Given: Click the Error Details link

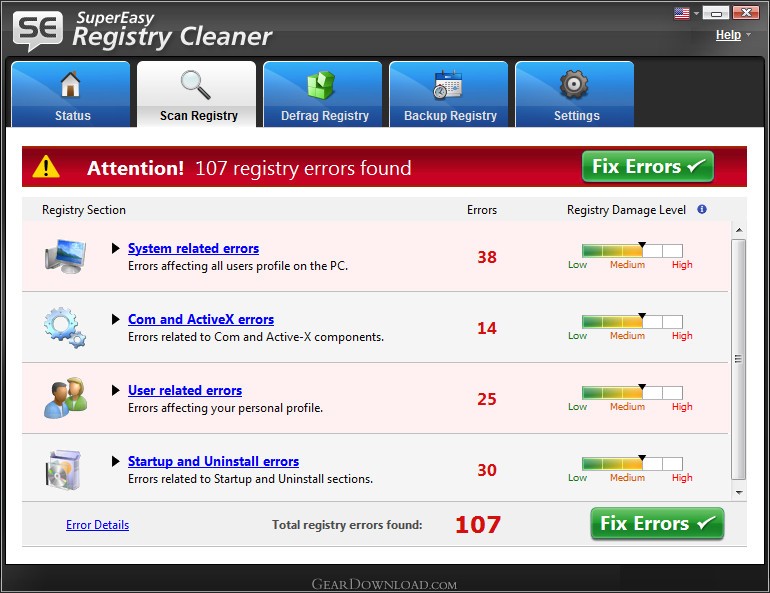Looking at the screenshot, I should tap(97, 525).
